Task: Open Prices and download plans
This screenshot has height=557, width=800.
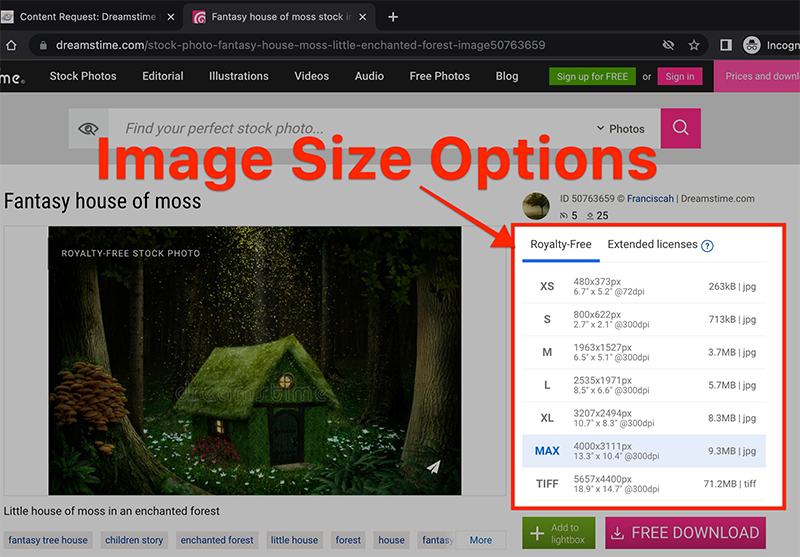Action: (757, 76)
